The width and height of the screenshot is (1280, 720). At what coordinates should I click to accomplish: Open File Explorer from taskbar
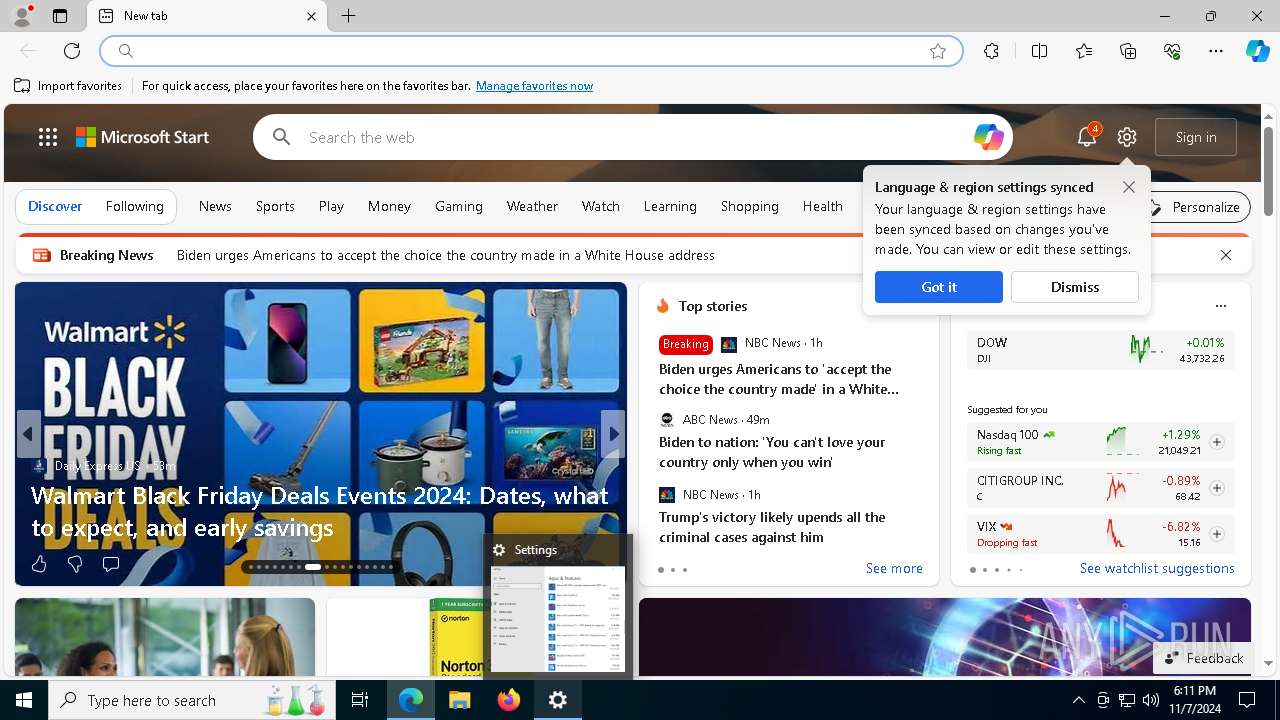coord(459,700)
